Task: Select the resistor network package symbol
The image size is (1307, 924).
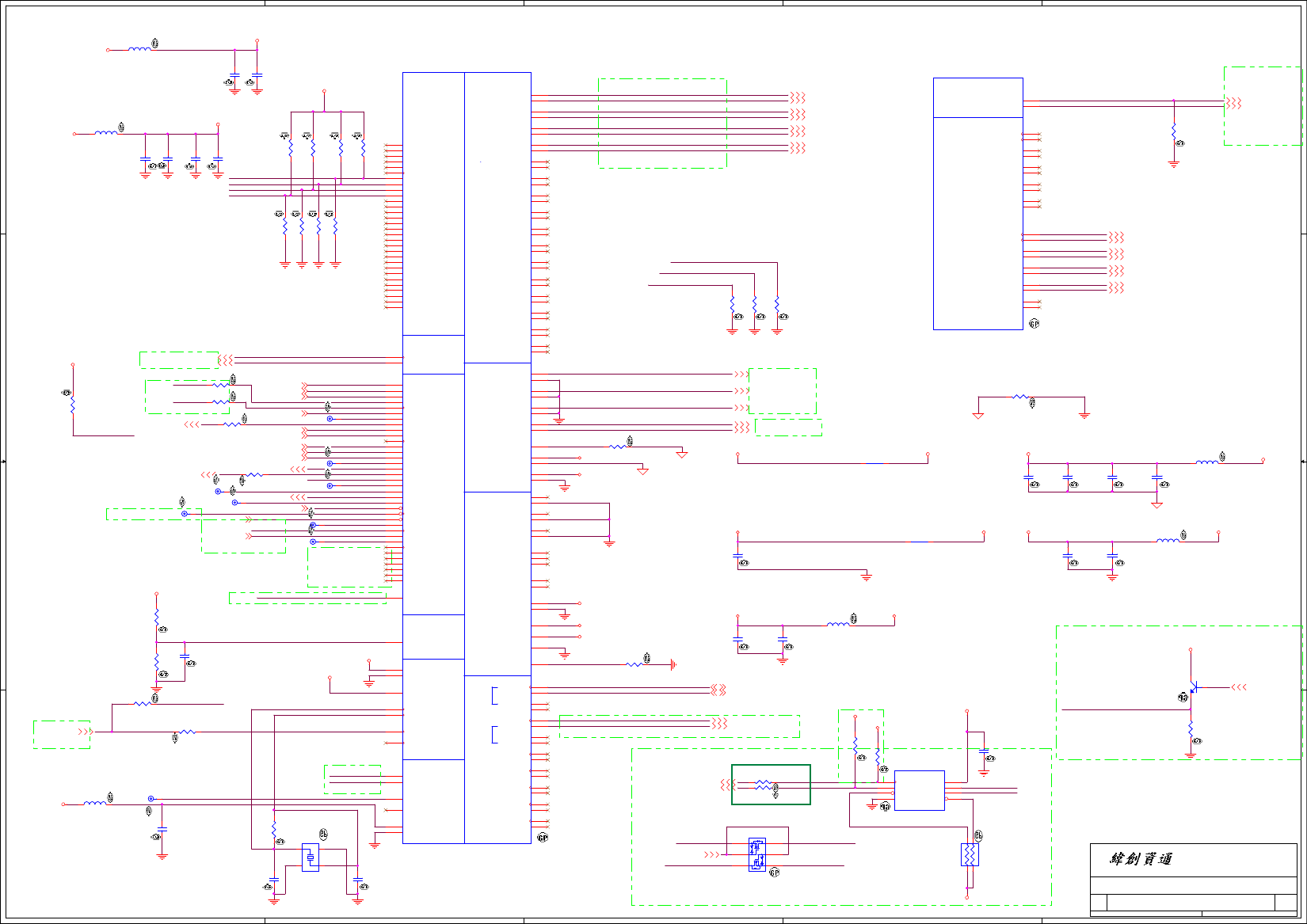Action: click(970, 855)
